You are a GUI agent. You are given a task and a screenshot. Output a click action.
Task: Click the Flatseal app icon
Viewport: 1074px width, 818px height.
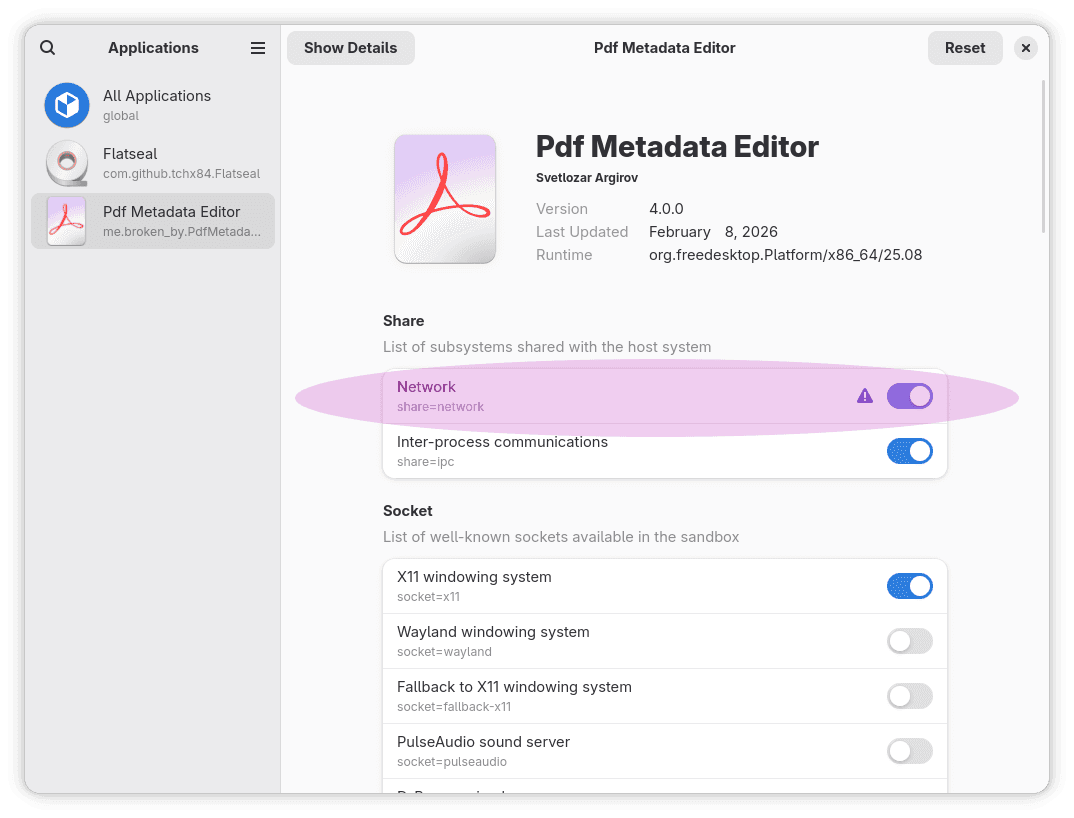[67, 163]
